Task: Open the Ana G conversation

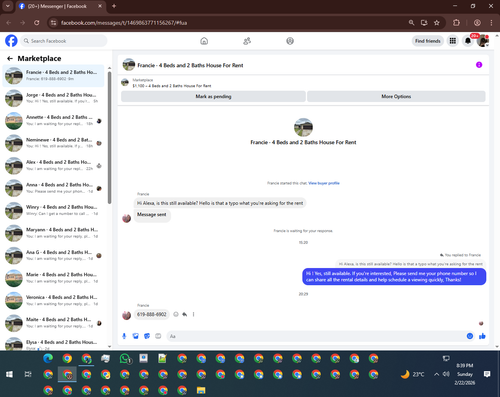Action: point(53,255)
